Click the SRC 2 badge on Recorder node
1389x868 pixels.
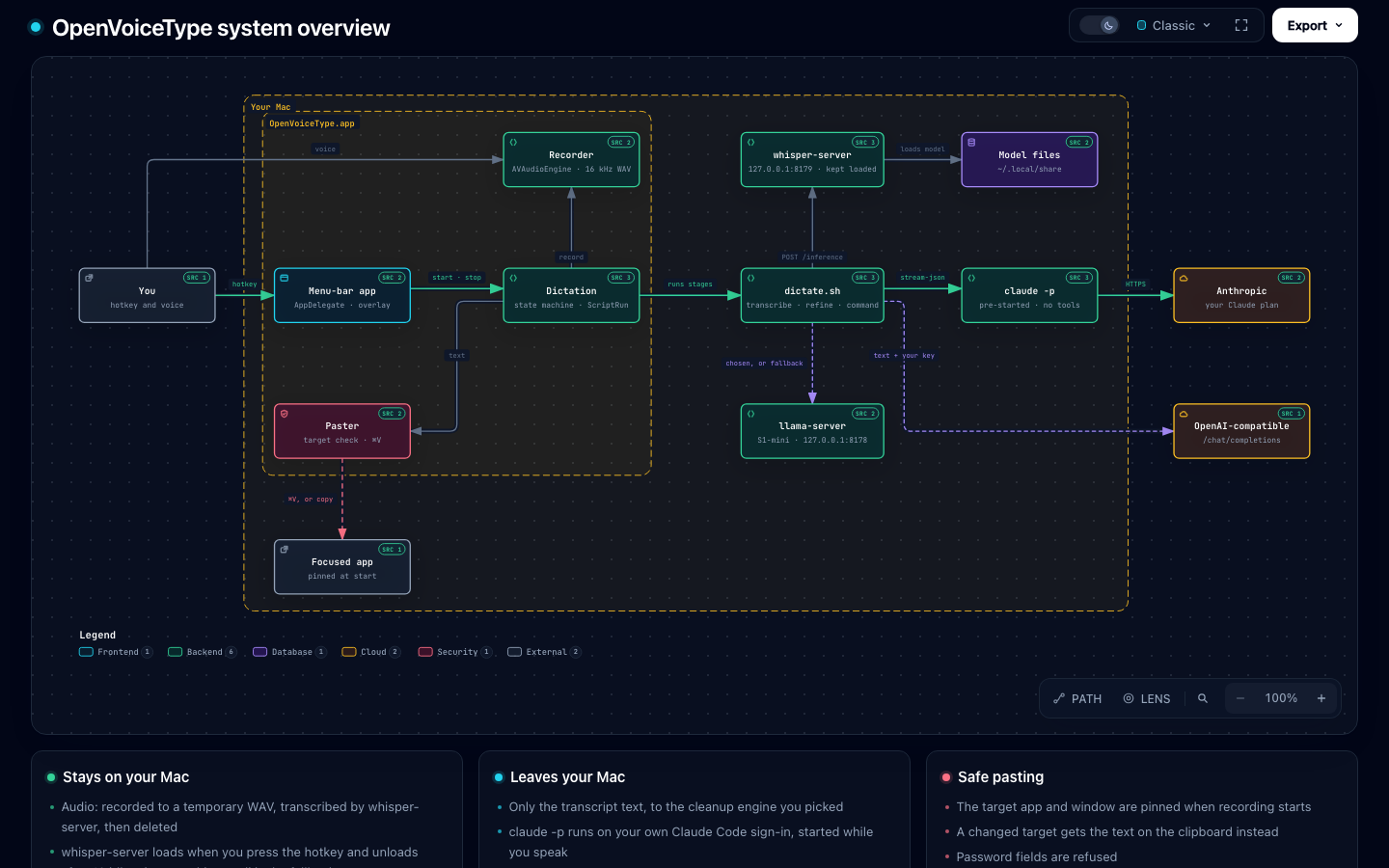tap(621, 142)
